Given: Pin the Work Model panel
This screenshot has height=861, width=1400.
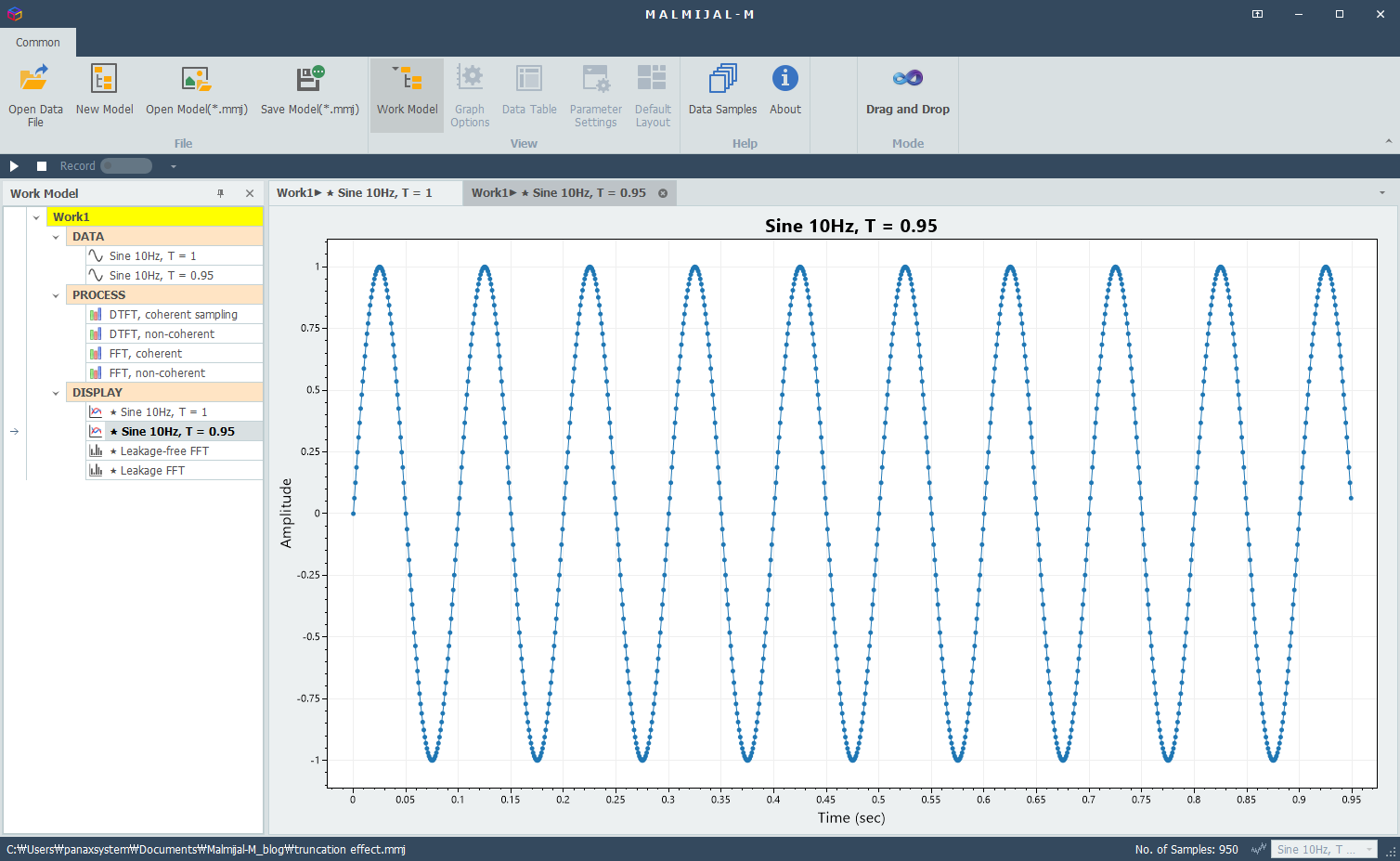Looking at the screenshot, I should point(221,193).
